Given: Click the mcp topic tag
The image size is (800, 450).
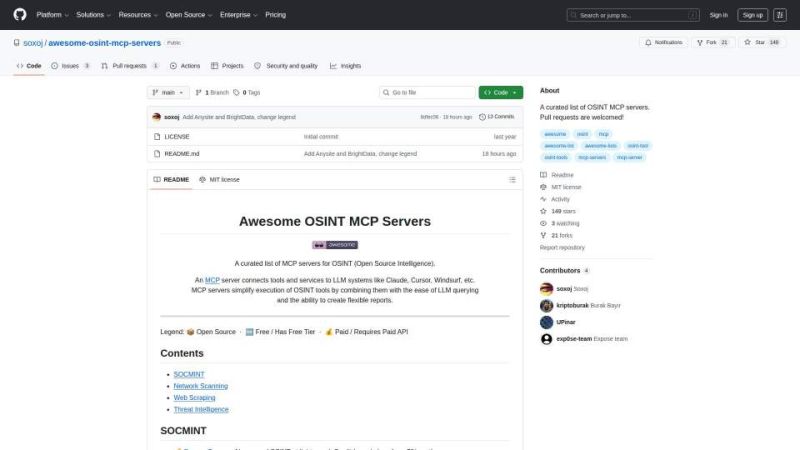Looking at the screenshot, I should 604,134.
